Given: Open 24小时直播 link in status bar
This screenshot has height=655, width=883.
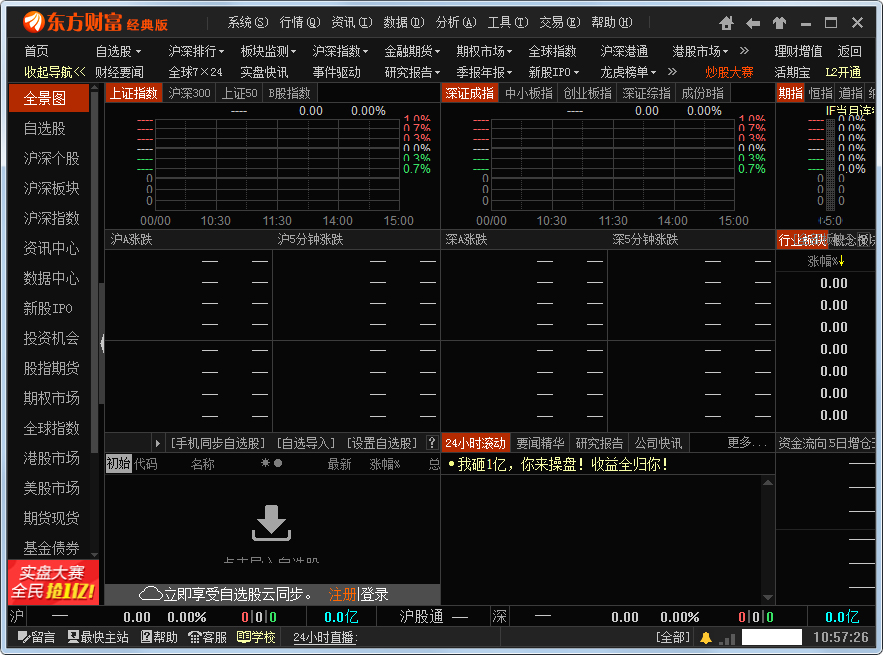Looking at the screenshot, I should click(325, 638).
